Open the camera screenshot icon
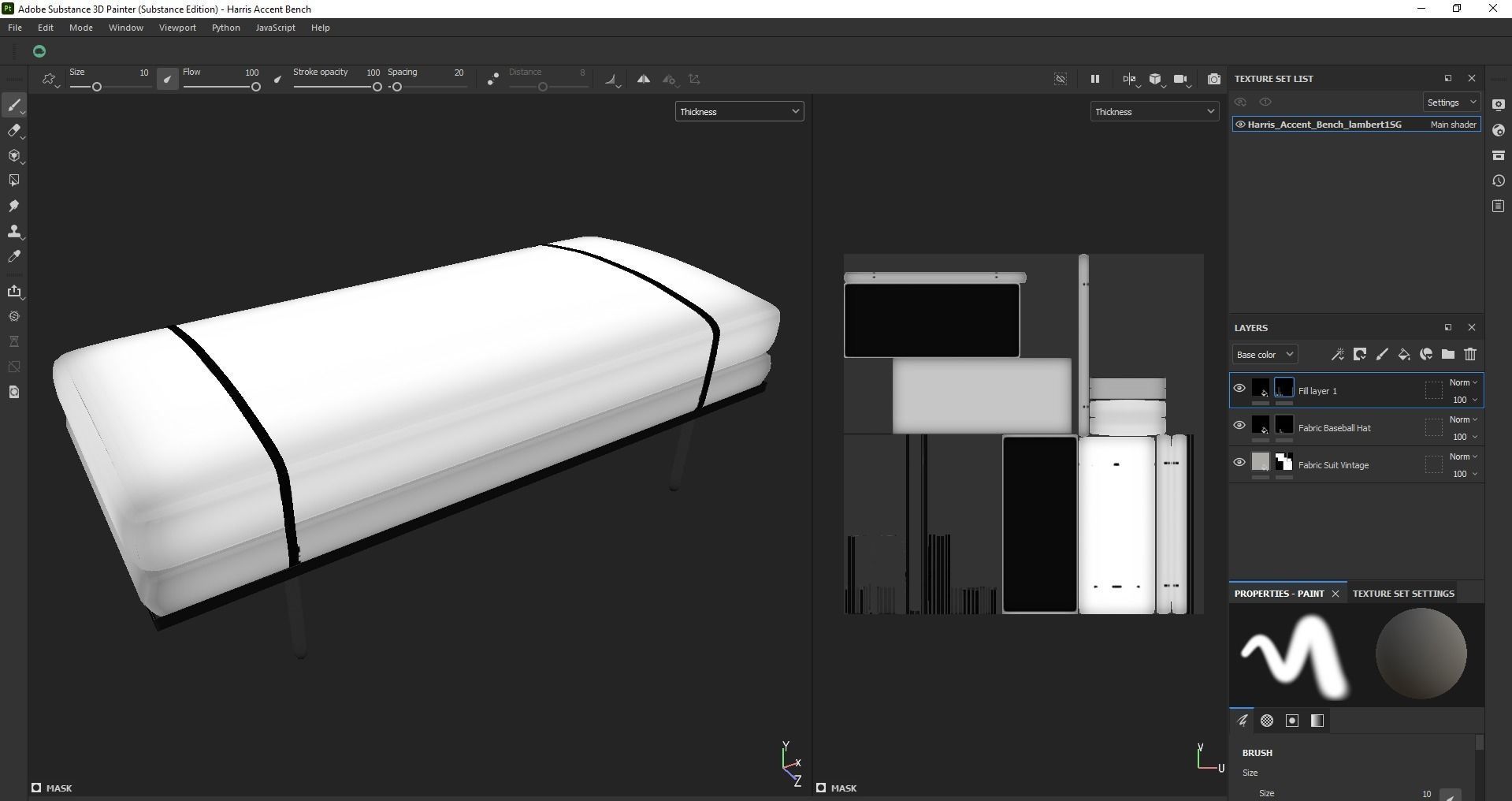The height and width of the screenshot is (801, 1512). click(1214, 79)
